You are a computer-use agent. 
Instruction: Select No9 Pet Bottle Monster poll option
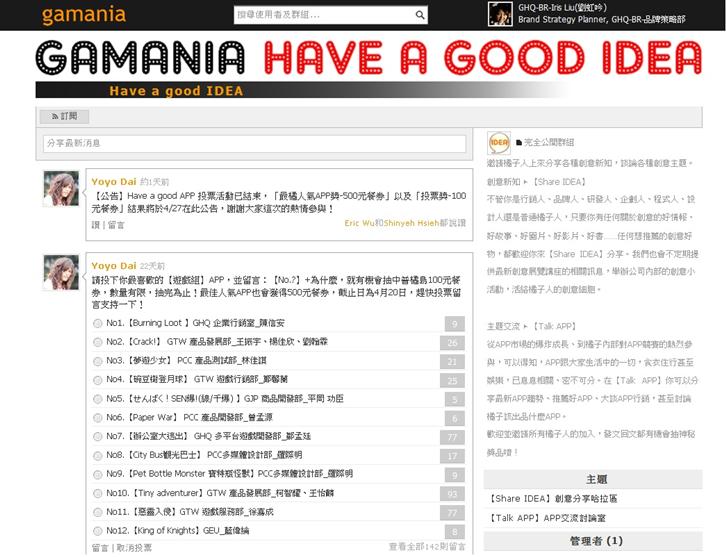point(97,475)
